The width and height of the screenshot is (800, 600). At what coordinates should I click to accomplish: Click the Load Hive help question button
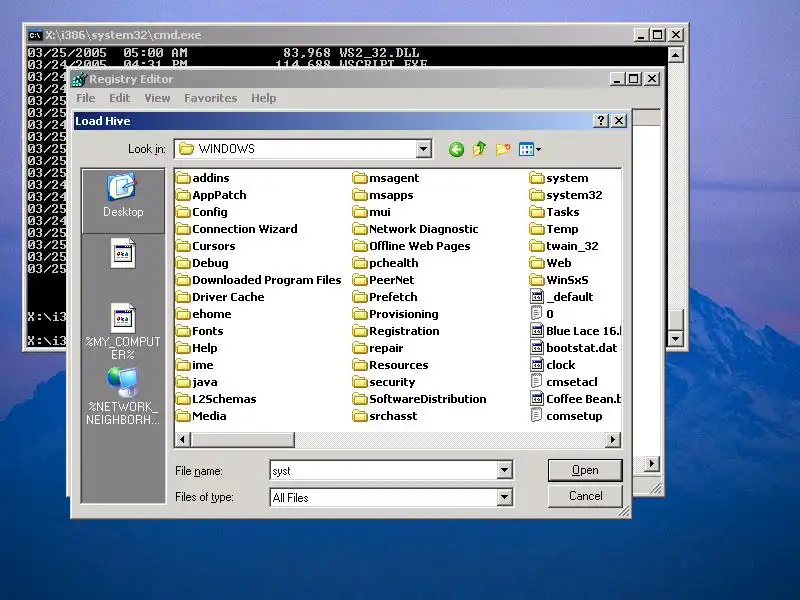pos(601,121)
